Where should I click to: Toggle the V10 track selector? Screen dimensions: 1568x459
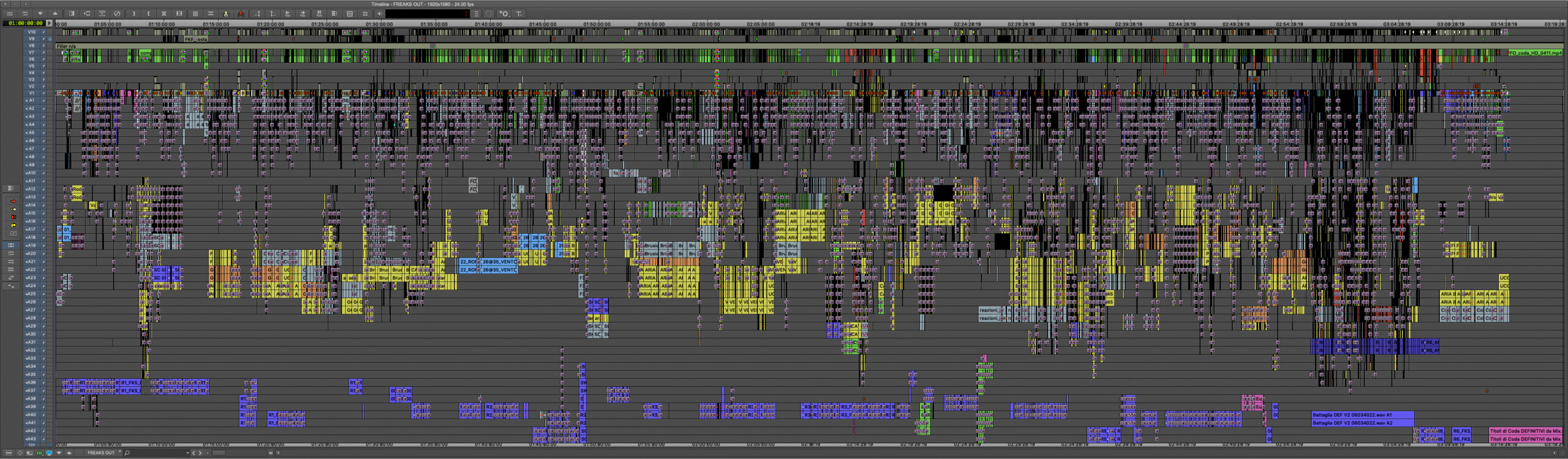coord(32,32)
